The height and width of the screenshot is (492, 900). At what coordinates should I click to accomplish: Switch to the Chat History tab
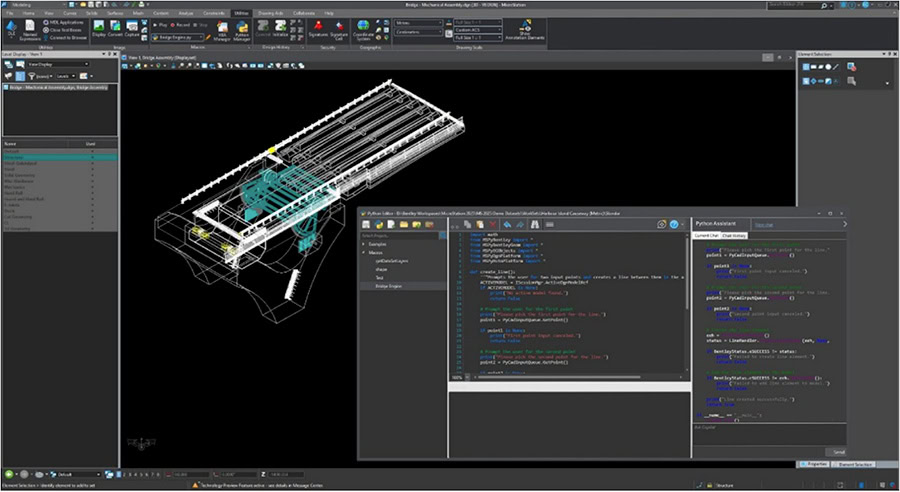(x=734, y=235)
